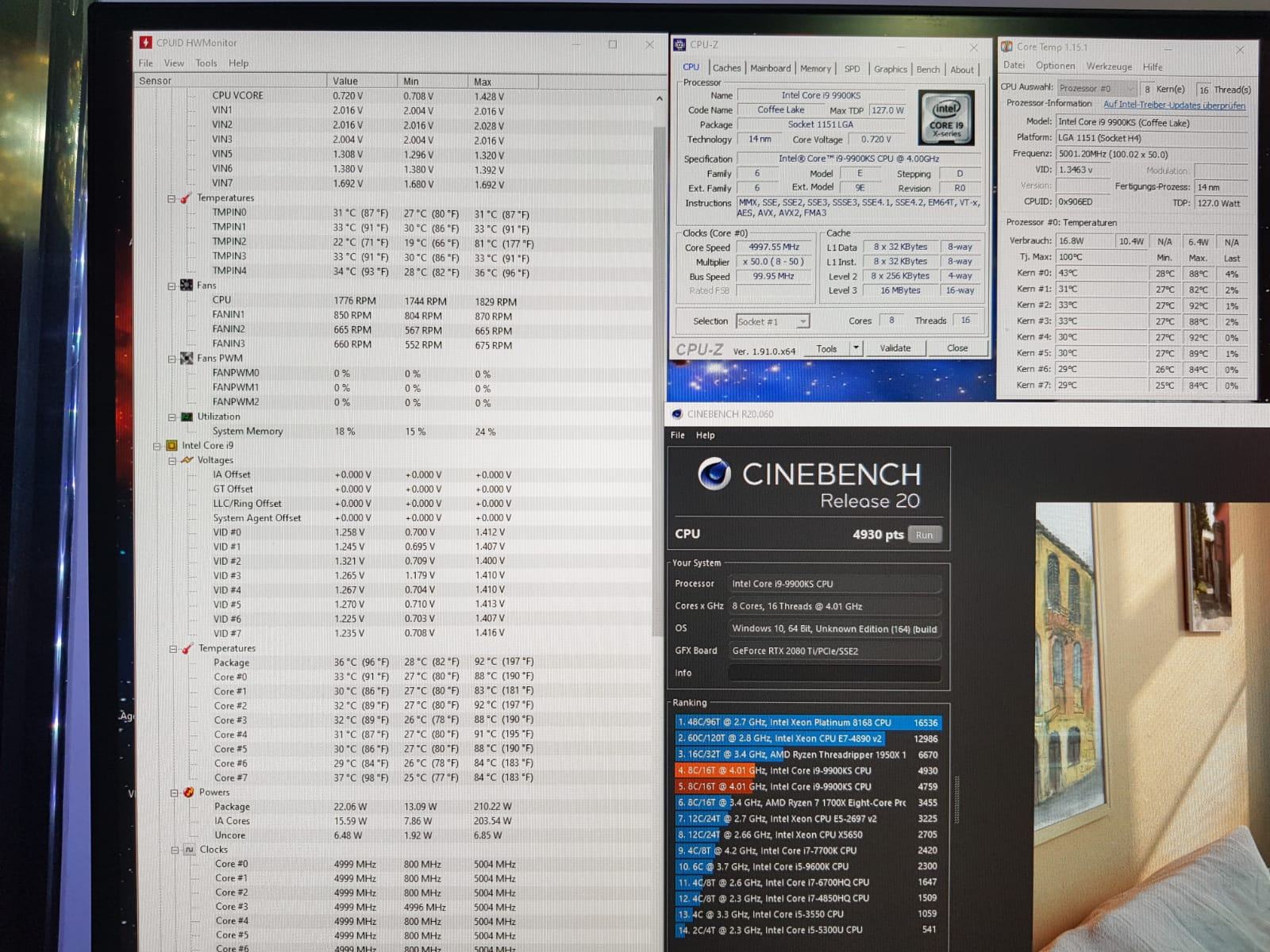Click the Validate button in CPU-Z
The height and width of the screenshot is (952, 1270).
click(x=895, y=348)
